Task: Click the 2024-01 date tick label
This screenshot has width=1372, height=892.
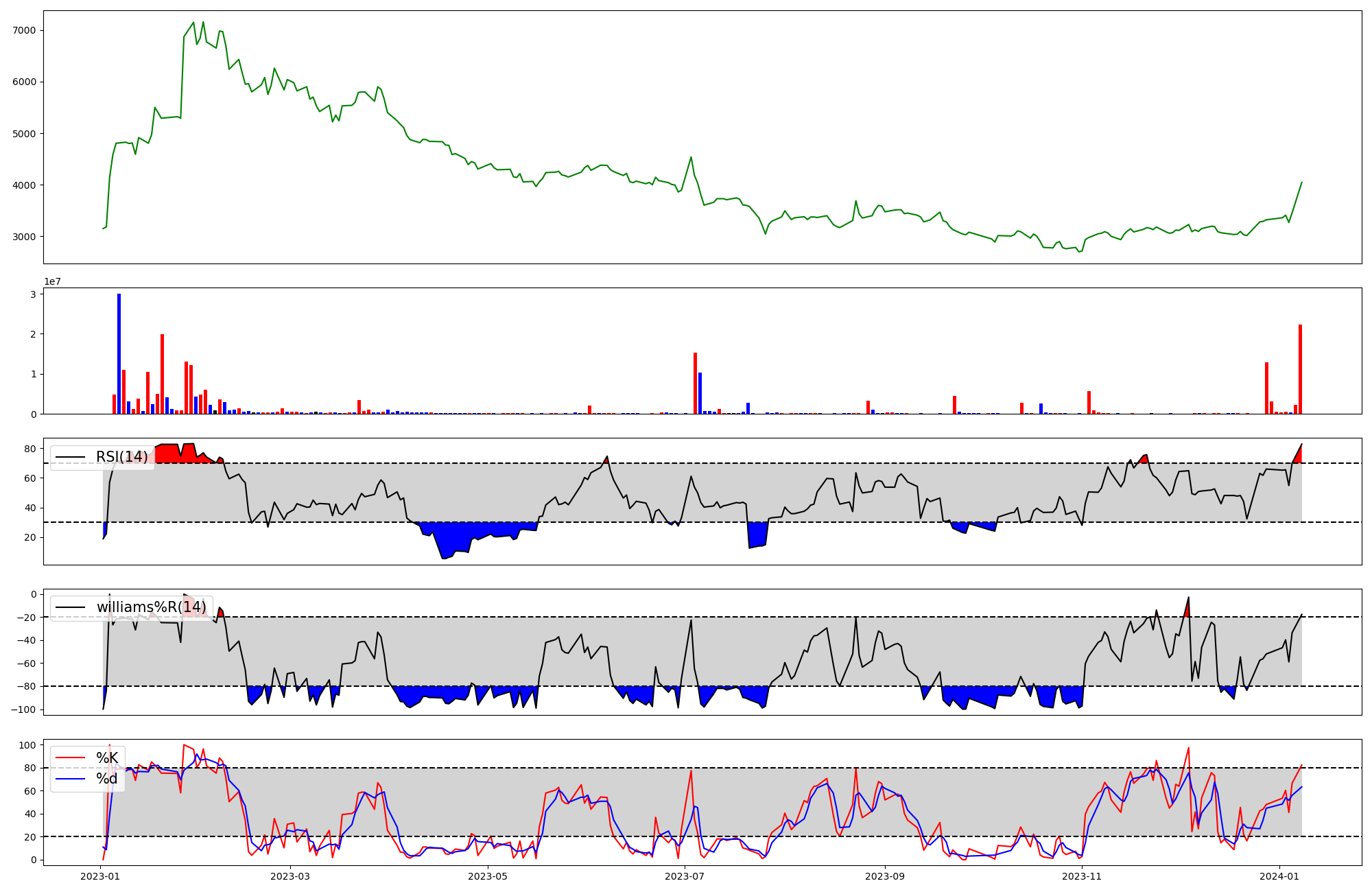Action: pos(1280,876)
